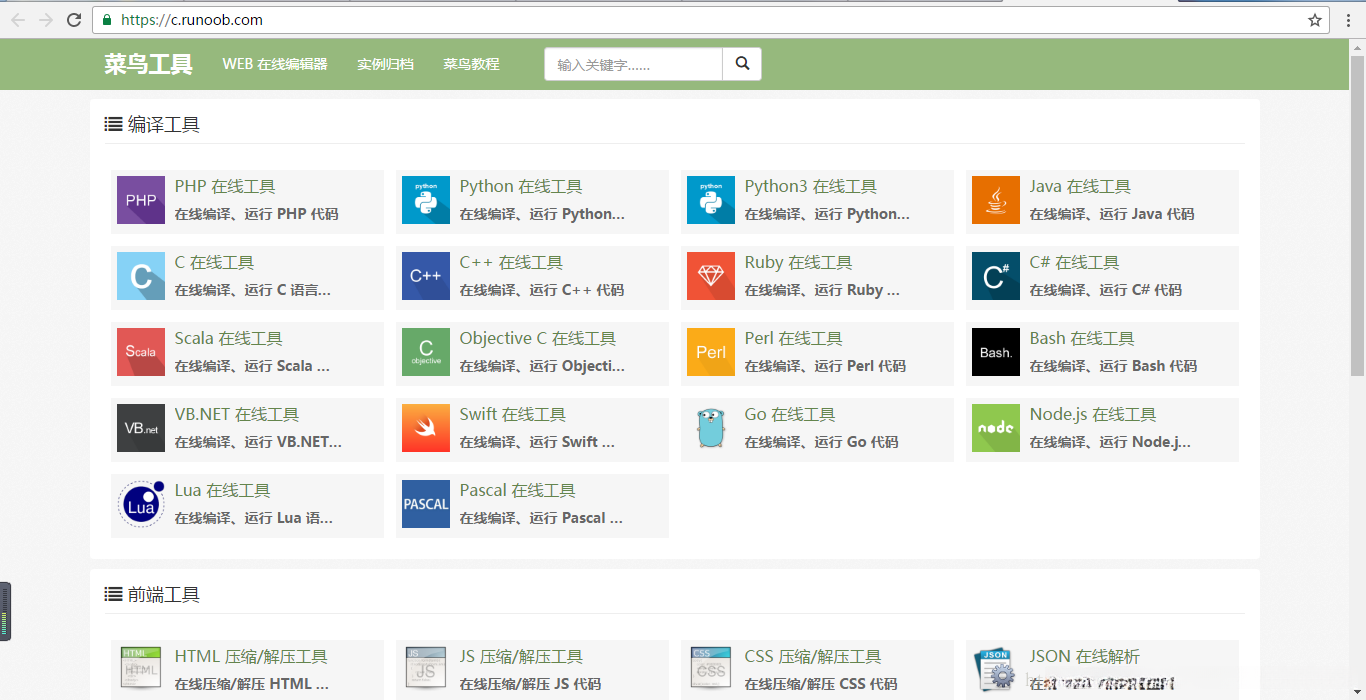Select the red Ruby gem icon
The width and height of the screenshot is (1366, 700).
(711, 276)
